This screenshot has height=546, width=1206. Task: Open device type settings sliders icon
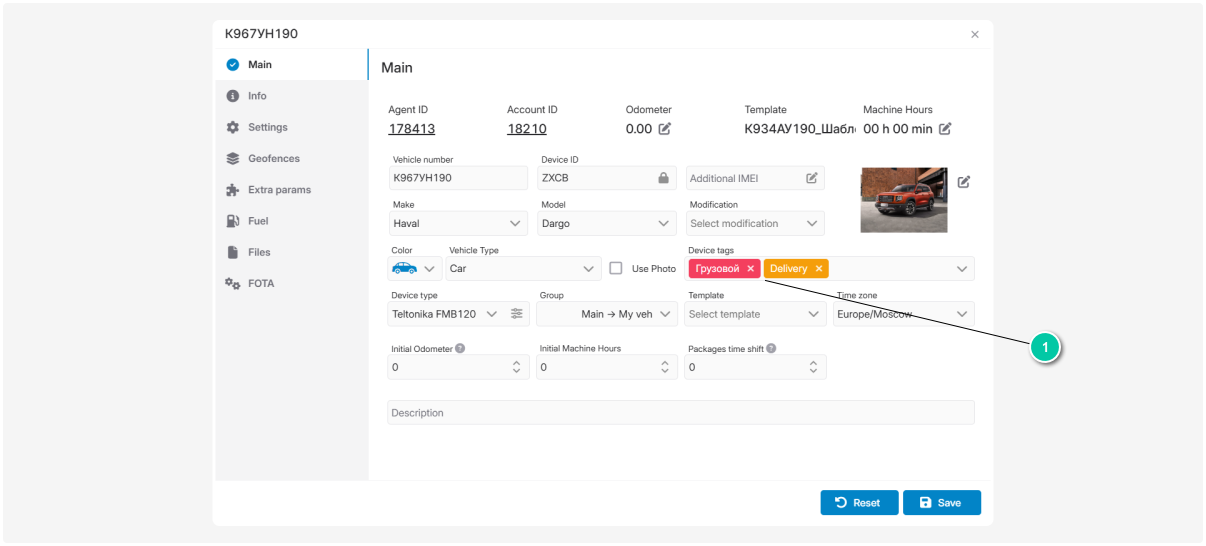pos(516,314)
